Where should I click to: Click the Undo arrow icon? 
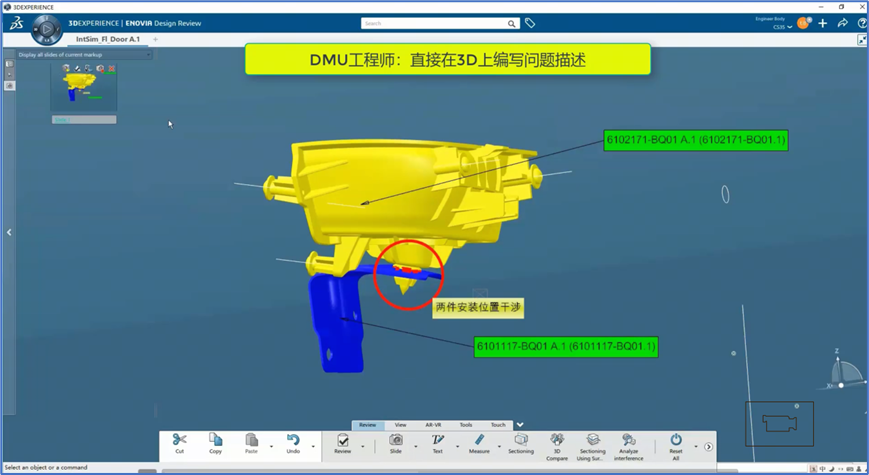point(293,440)
